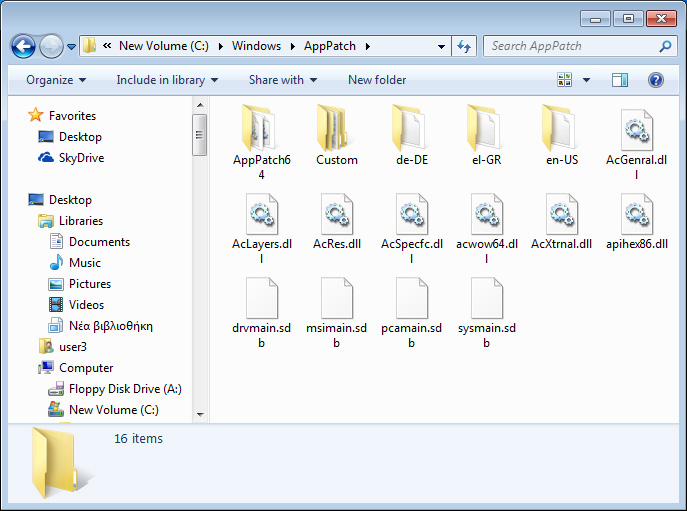This screenshot has height=511, width=687.
Task: Open the Videos library
Action: [x=76, y=305]
